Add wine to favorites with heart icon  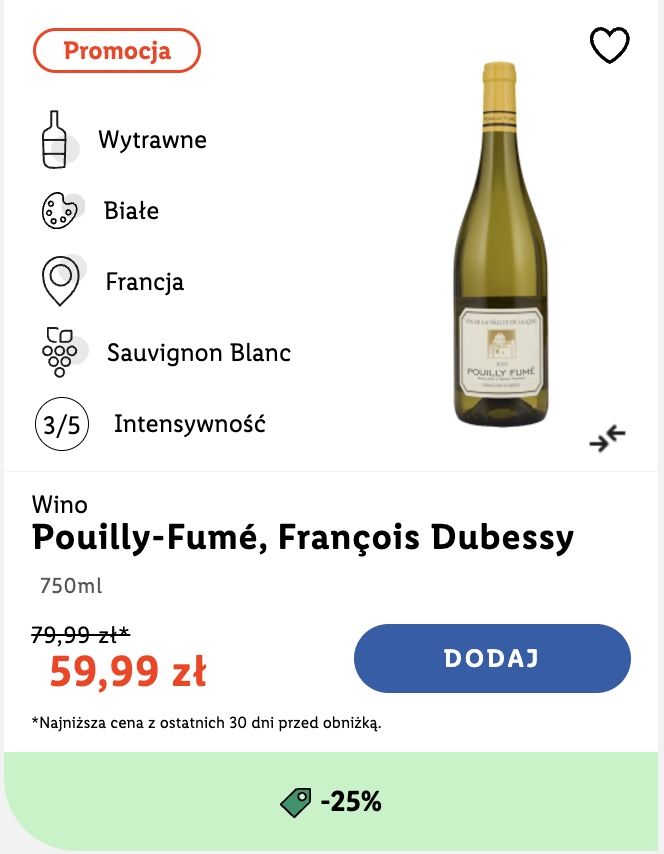point(610,45)
